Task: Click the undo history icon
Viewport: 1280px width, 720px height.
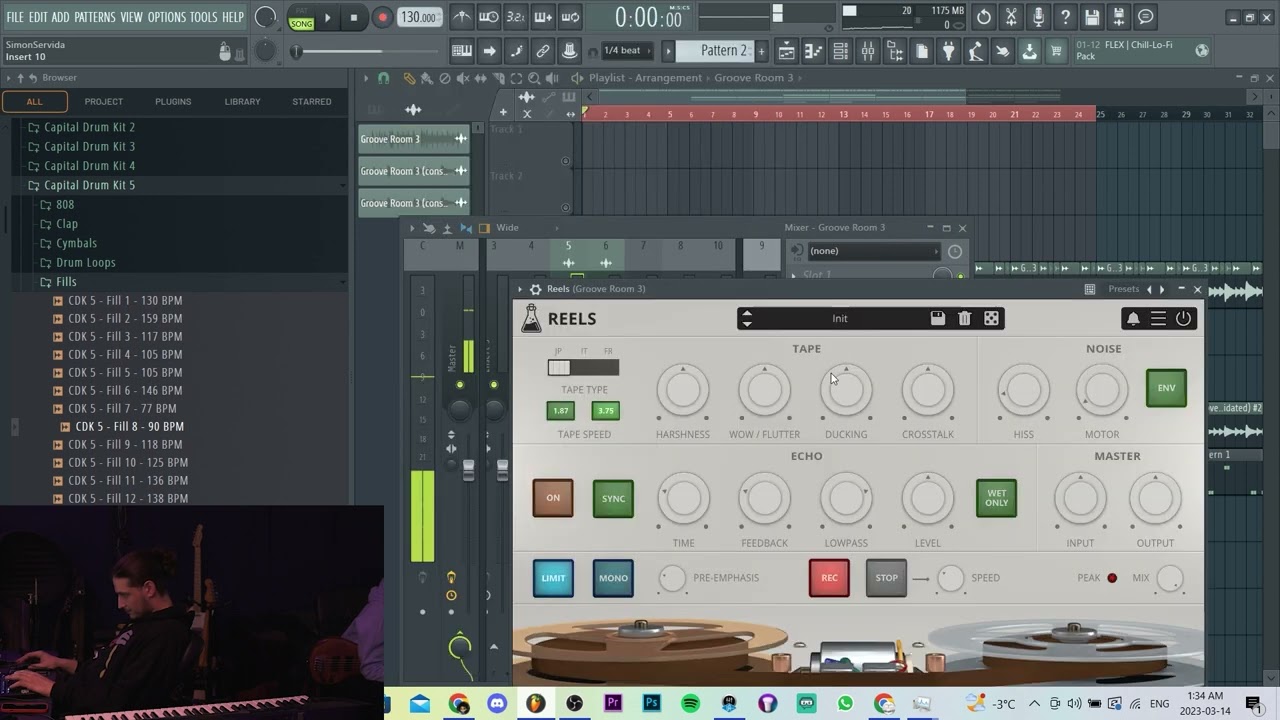Action: point(984,17)
